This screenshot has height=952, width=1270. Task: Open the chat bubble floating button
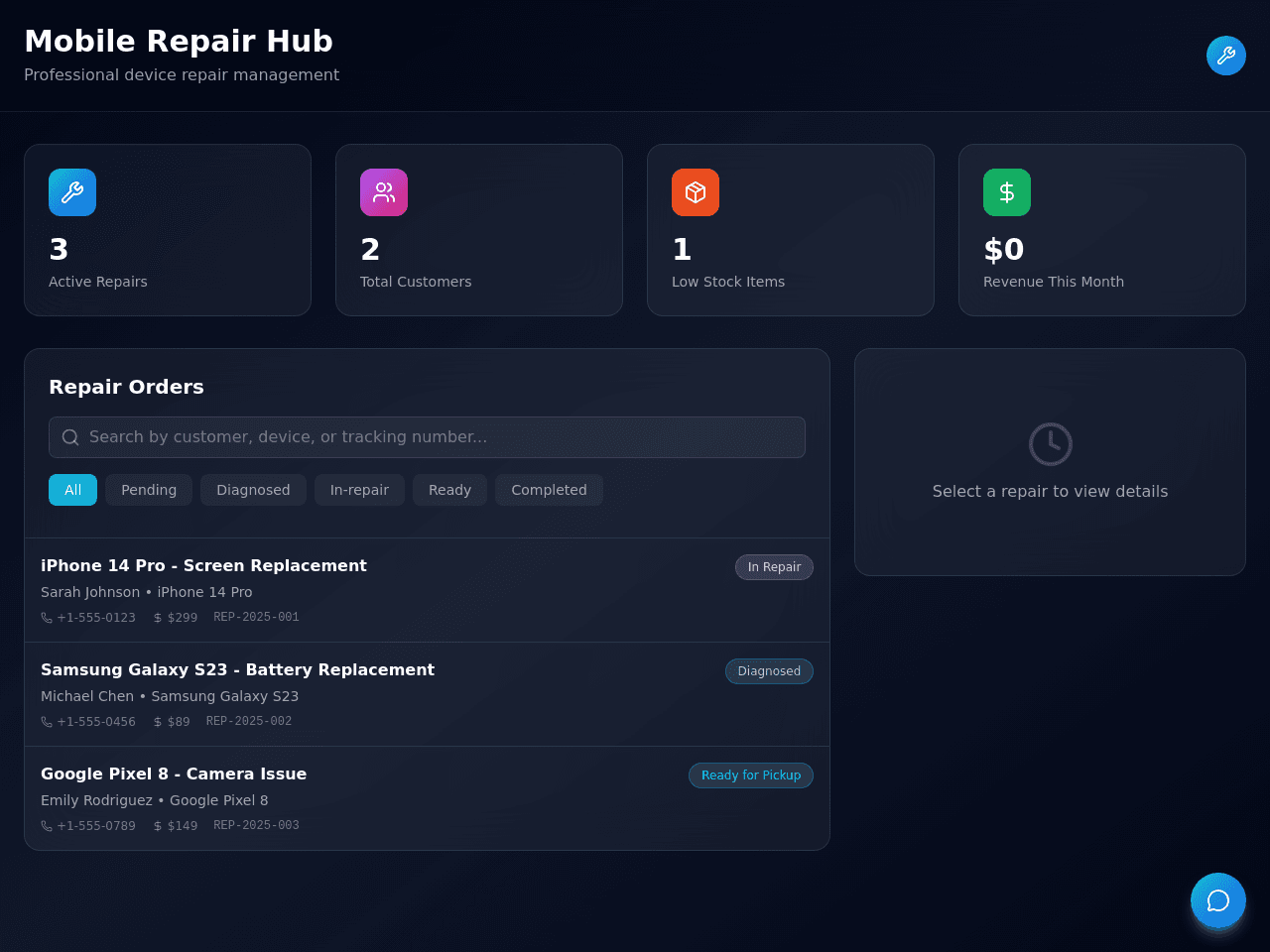coord(1218,900)
